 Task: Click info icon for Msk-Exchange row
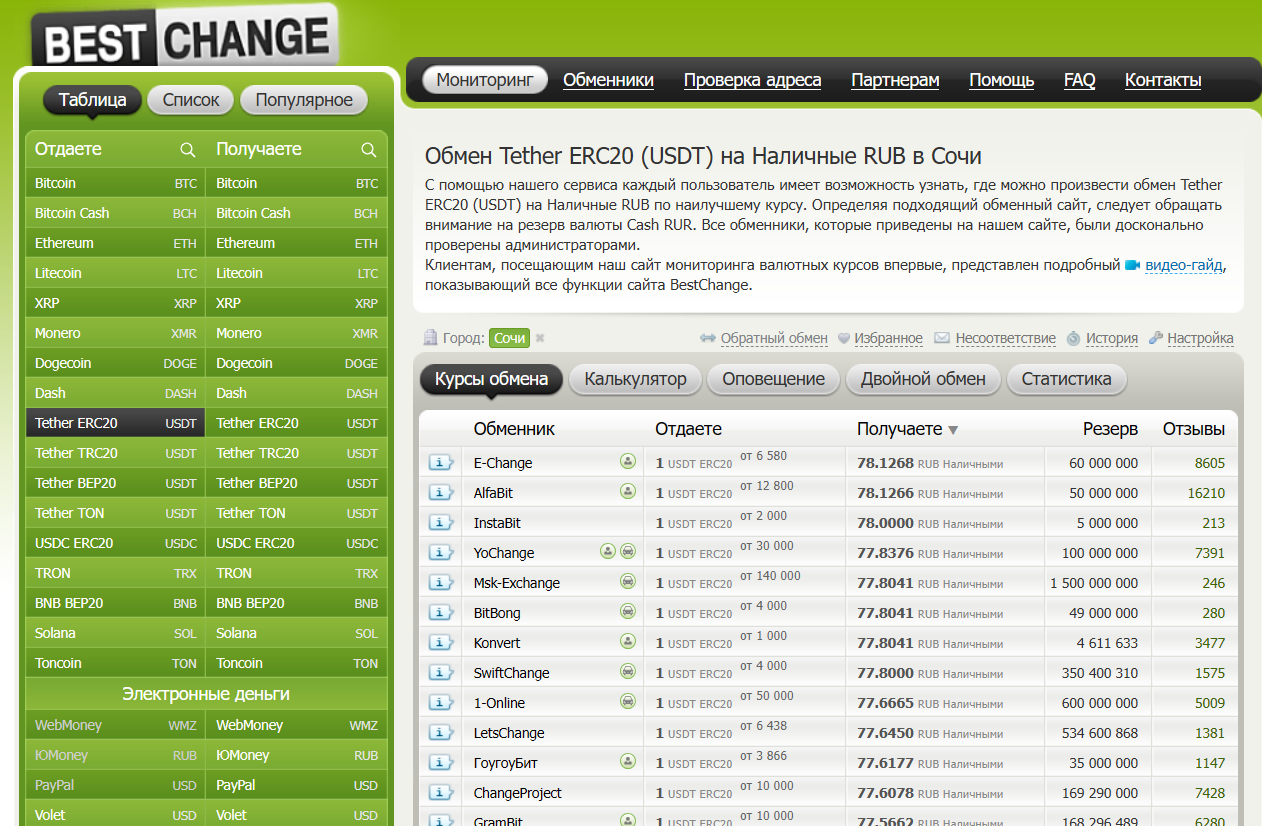click(x=441, y=582)
